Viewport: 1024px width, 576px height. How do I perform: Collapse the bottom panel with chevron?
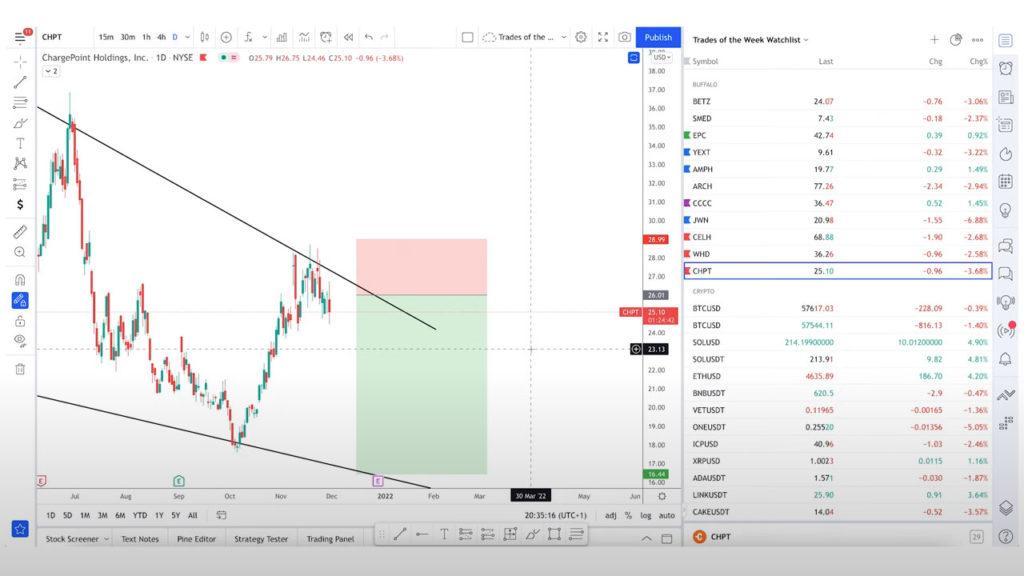[647, 539]
